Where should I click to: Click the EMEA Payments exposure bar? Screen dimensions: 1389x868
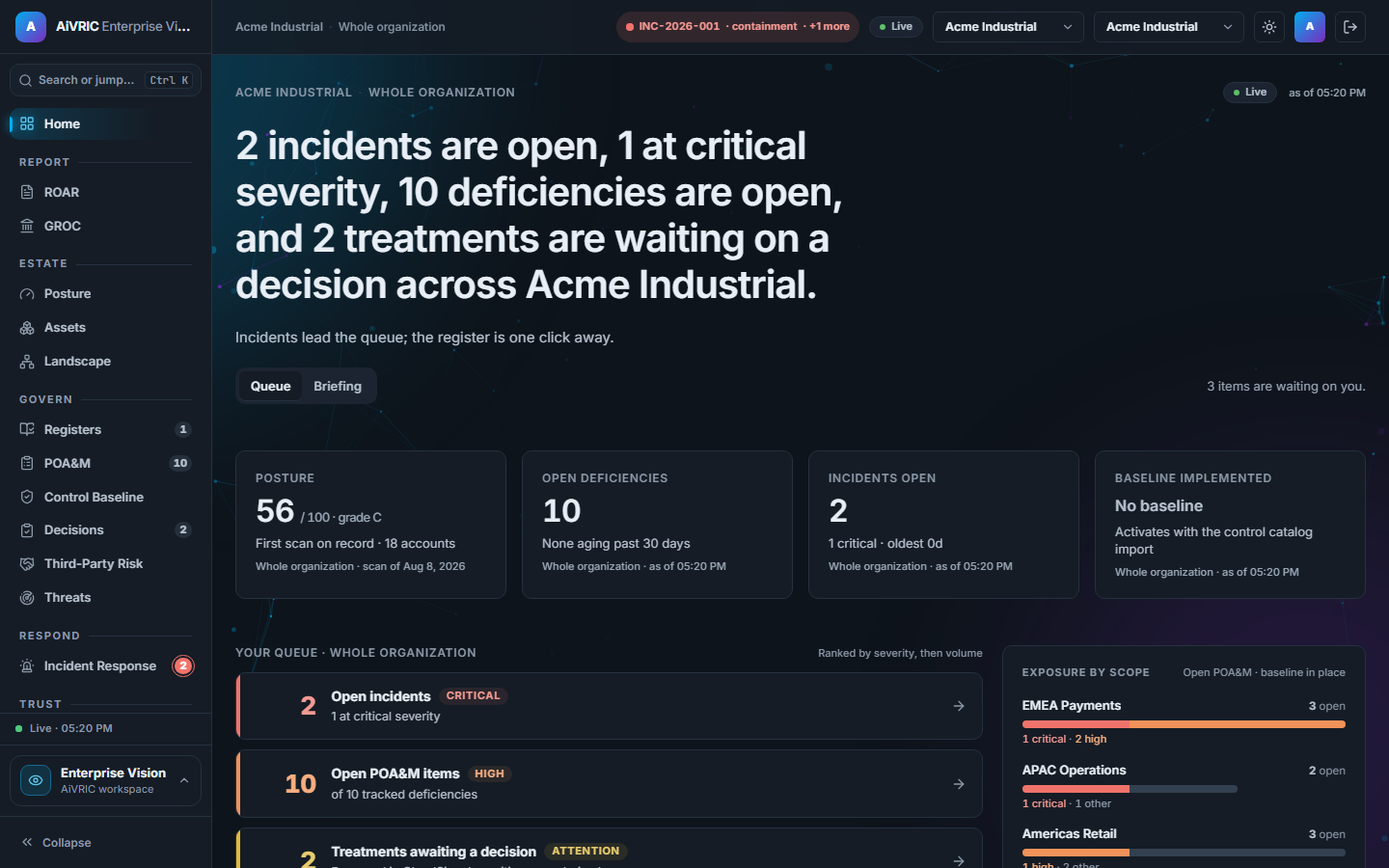pyautogui.click(x=1184, y=724)
